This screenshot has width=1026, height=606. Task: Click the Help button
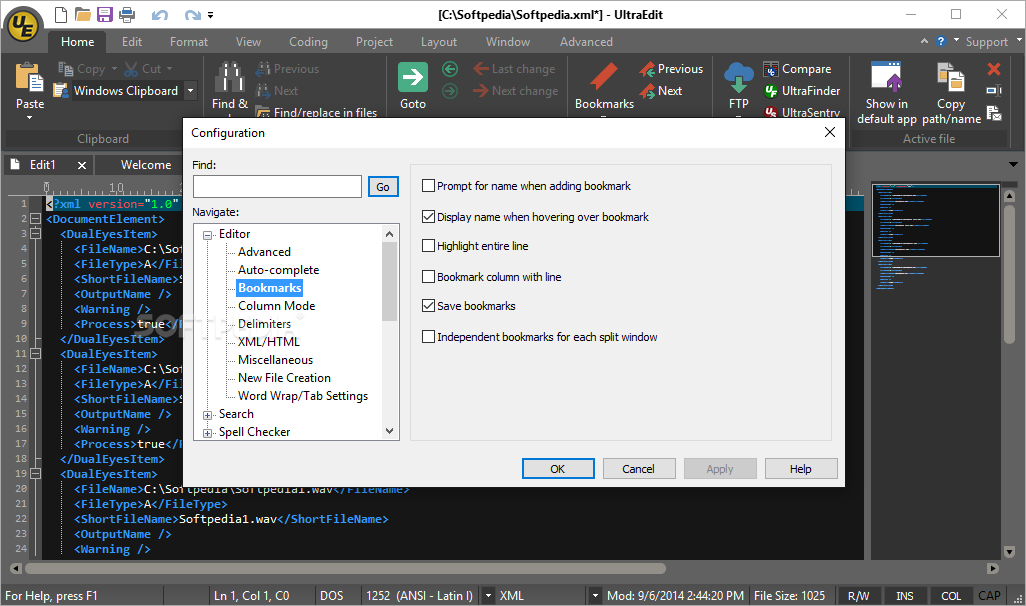800,469
